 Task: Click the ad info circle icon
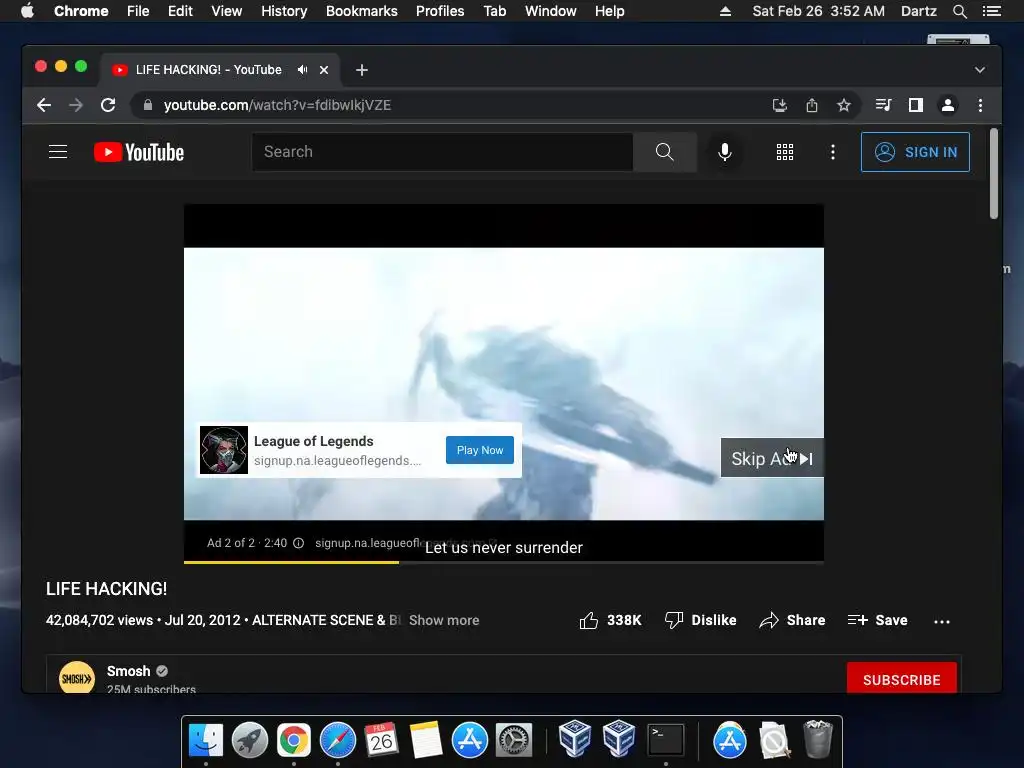(x=298, y=543)
